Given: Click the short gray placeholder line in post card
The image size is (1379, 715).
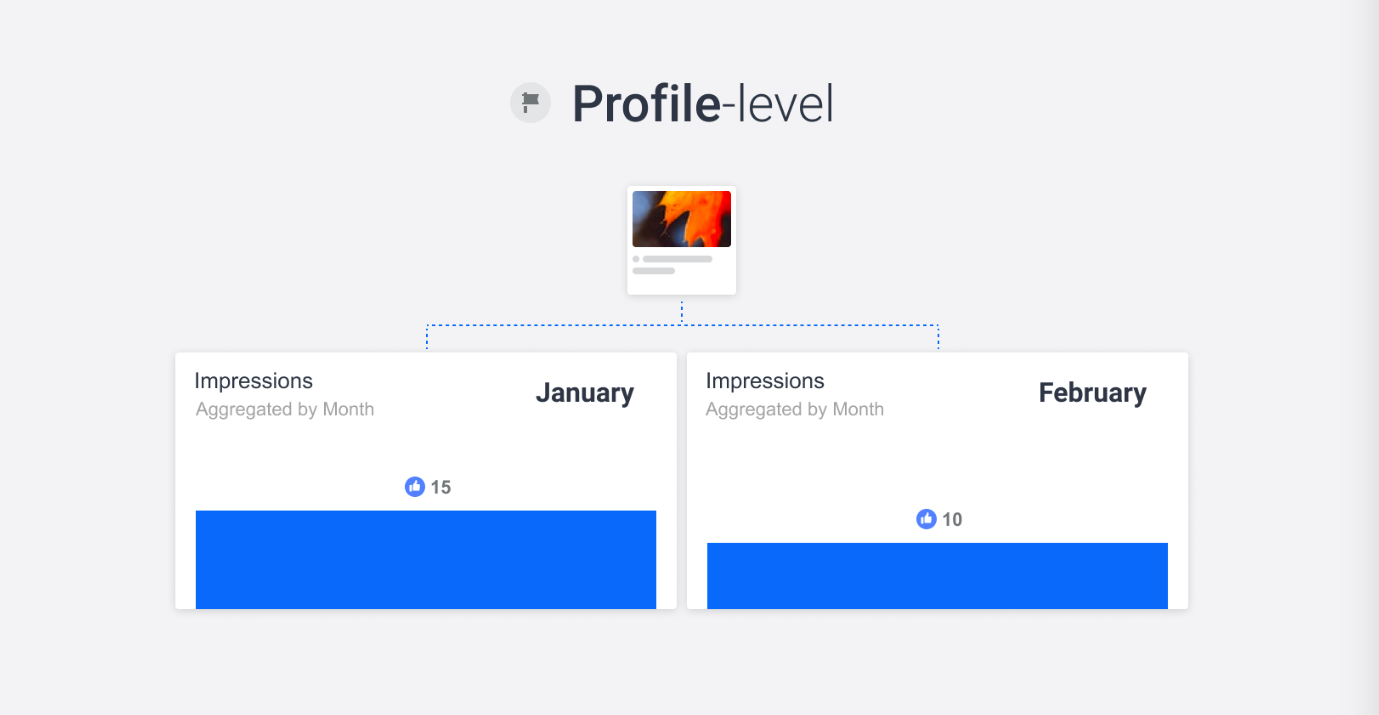Looking at the screenshot, I should point(654,270).
